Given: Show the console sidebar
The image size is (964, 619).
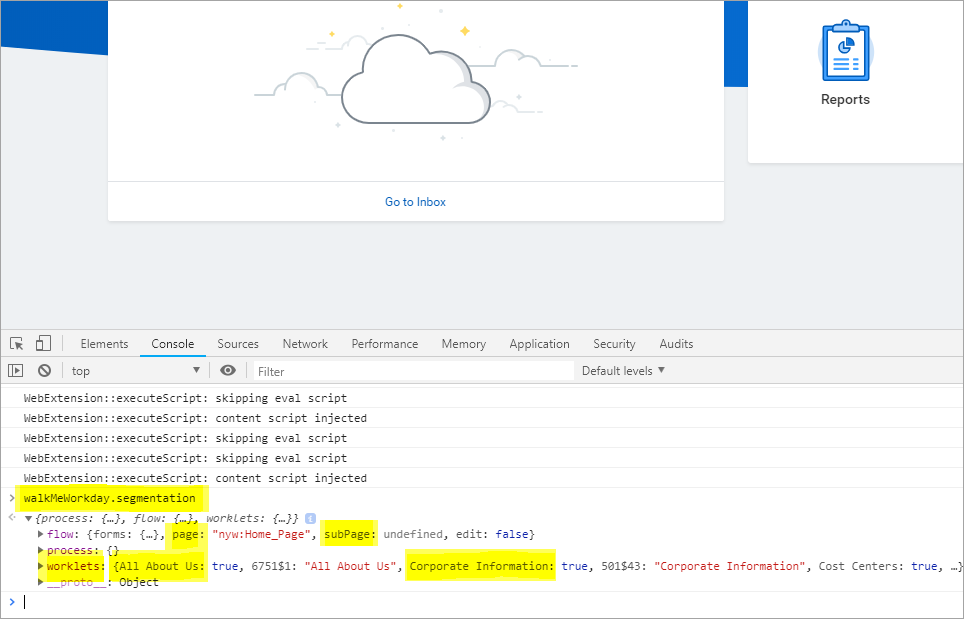Looking at the screenshot, I should click(16, 371).
